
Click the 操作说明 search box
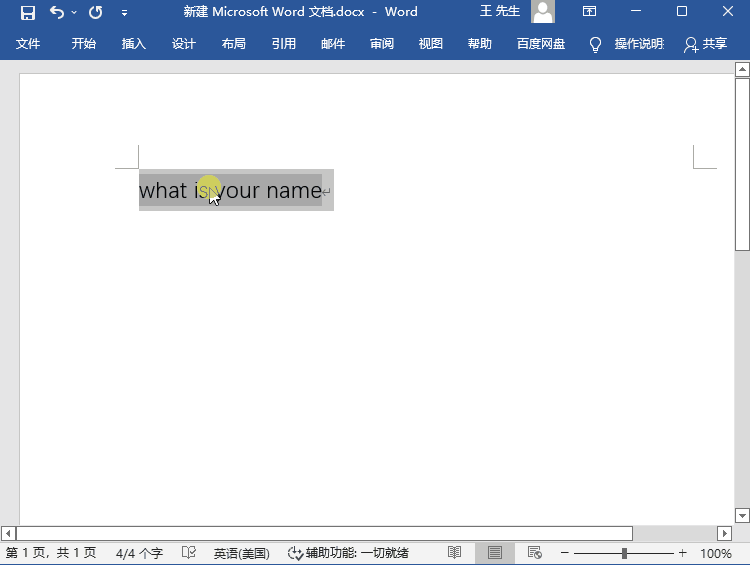click(640, 44)
